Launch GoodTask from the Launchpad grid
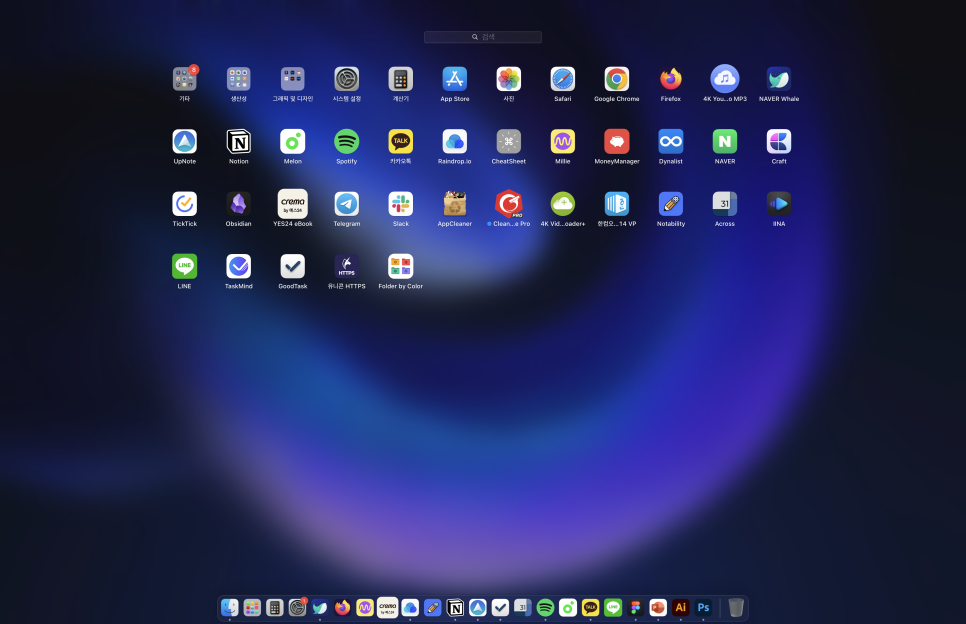Viewport: 966px width, 624px height. coord(293,267)
